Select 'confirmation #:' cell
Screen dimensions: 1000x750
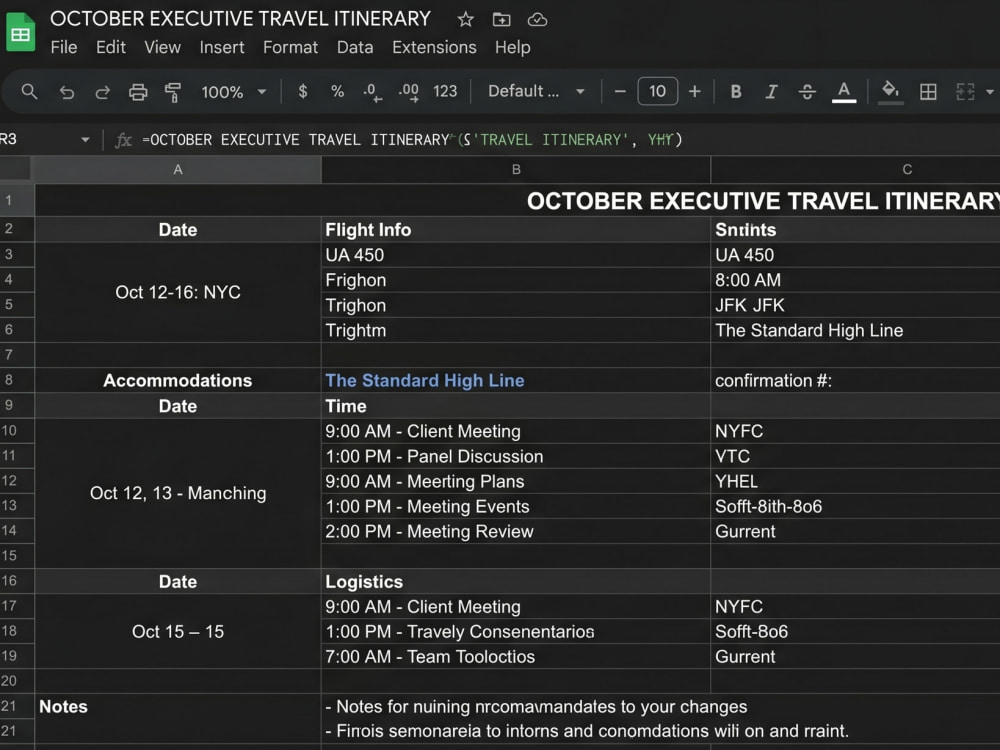click(855, 380)
